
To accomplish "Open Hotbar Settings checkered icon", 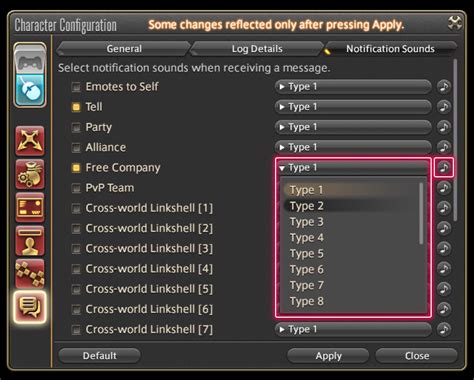I will (30, 273).
